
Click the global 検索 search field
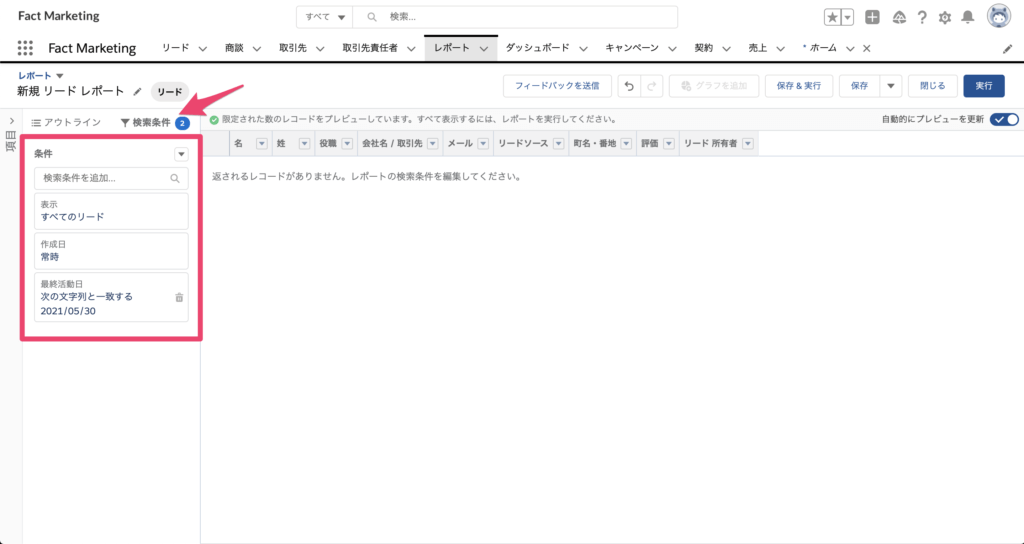(x=515, y=17)
